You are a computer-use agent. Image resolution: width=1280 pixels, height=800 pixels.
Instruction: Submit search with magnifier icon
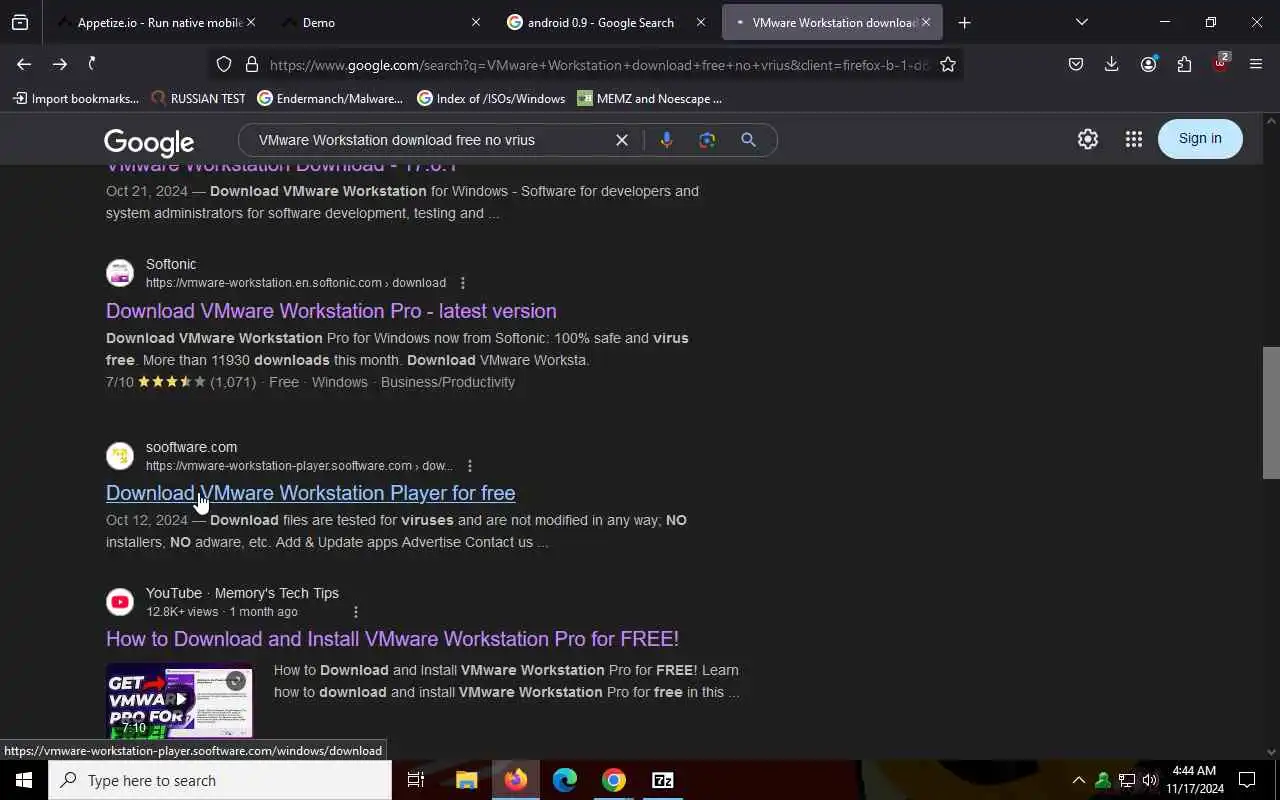(x=748, y=140)
